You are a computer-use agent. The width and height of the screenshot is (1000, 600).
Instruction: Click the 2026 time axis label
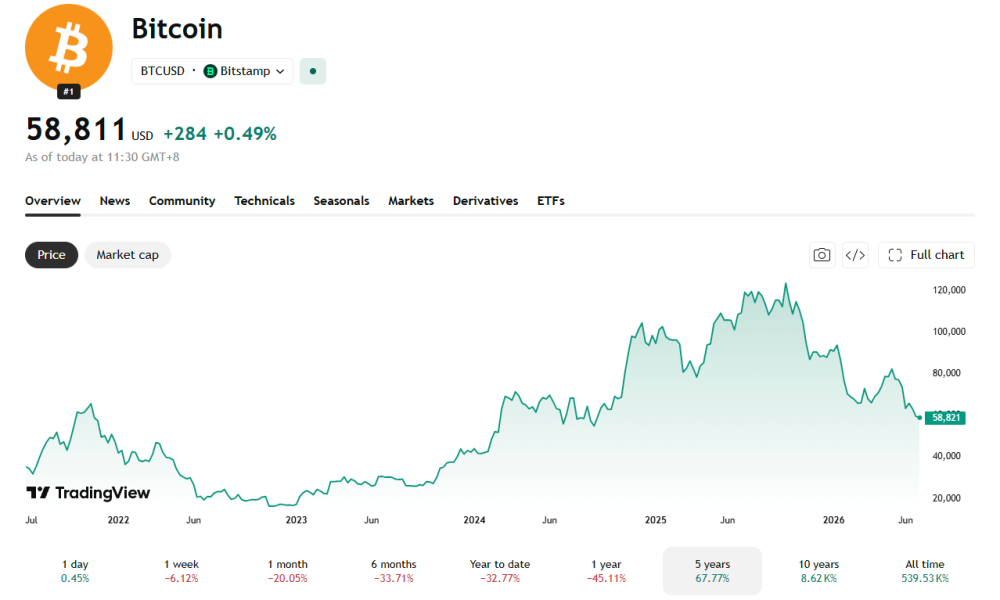834,520
